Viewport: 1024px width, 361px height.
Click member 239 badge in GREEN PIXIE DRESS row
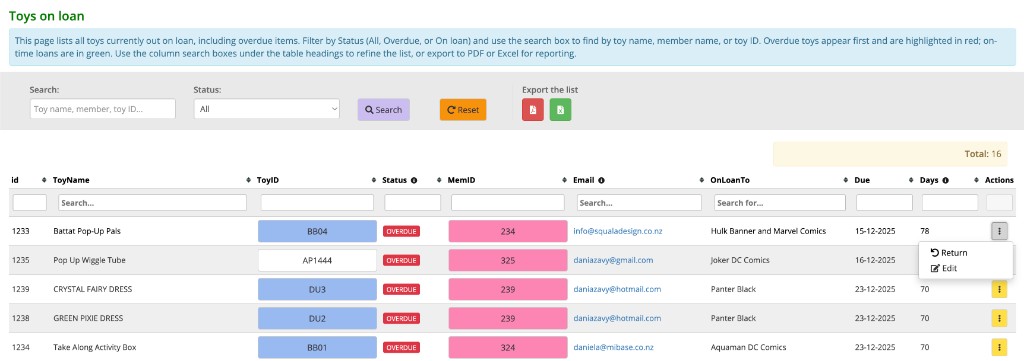pos(507,318)
